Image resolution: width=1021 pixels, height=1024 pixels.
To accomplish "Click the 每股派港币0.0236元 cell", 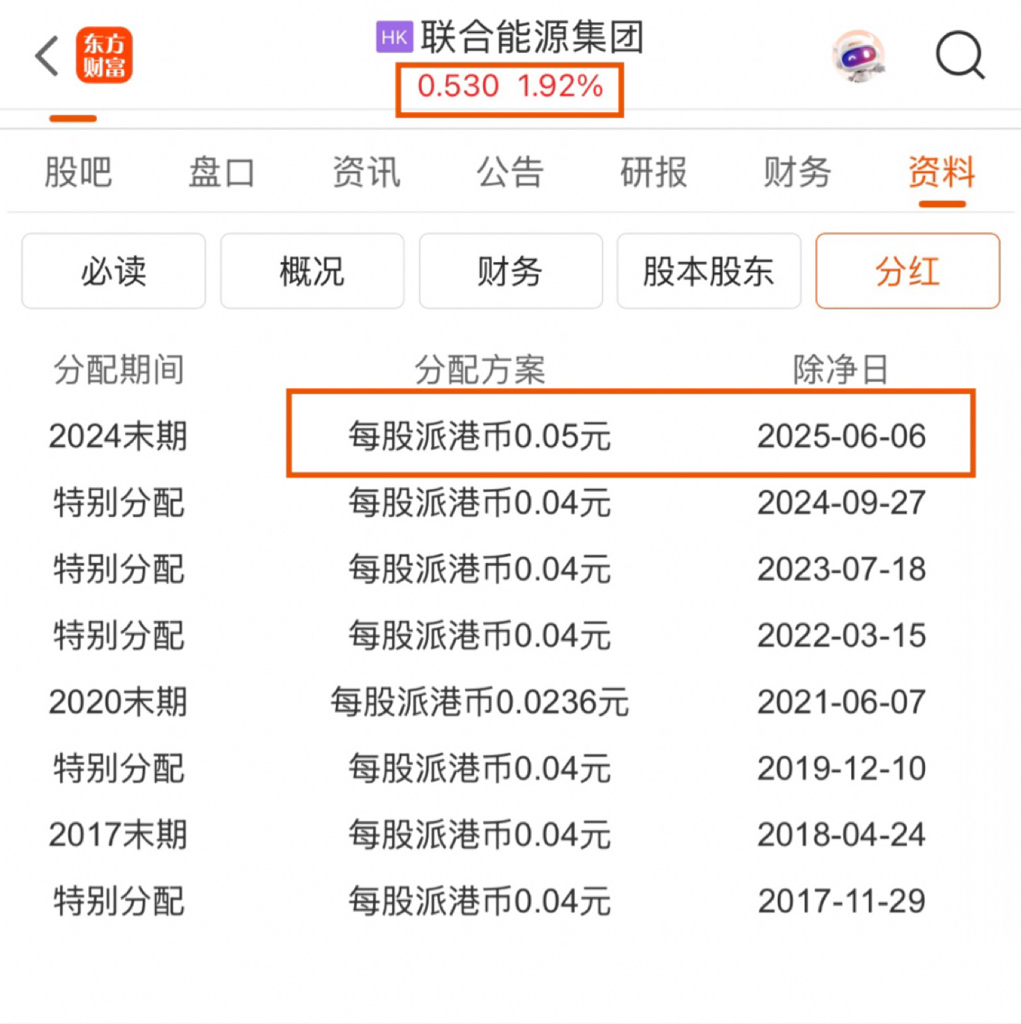I will [x=479, y=701].
